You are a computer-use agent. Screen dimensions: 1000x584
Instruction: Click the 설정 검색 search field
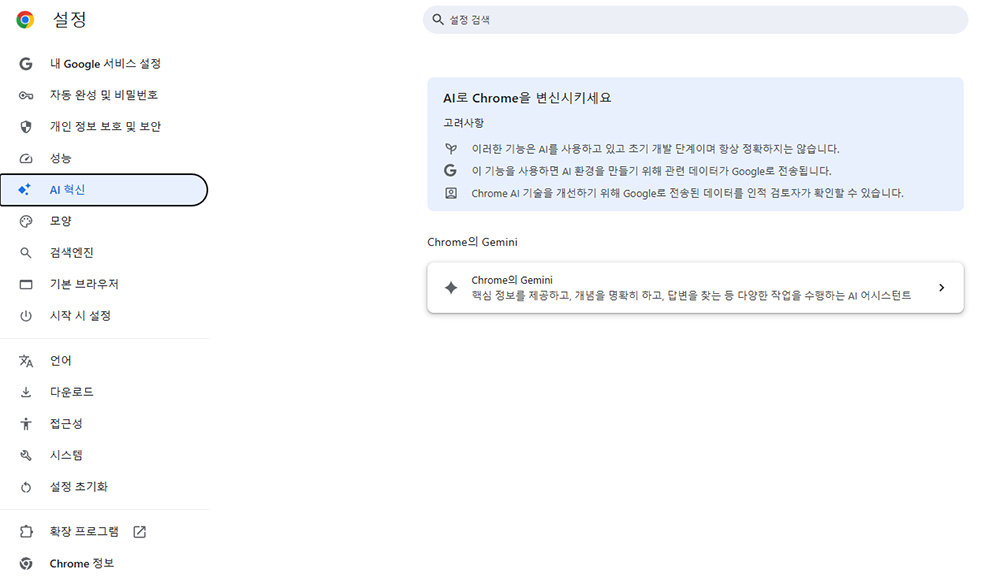tap(695, 20)
